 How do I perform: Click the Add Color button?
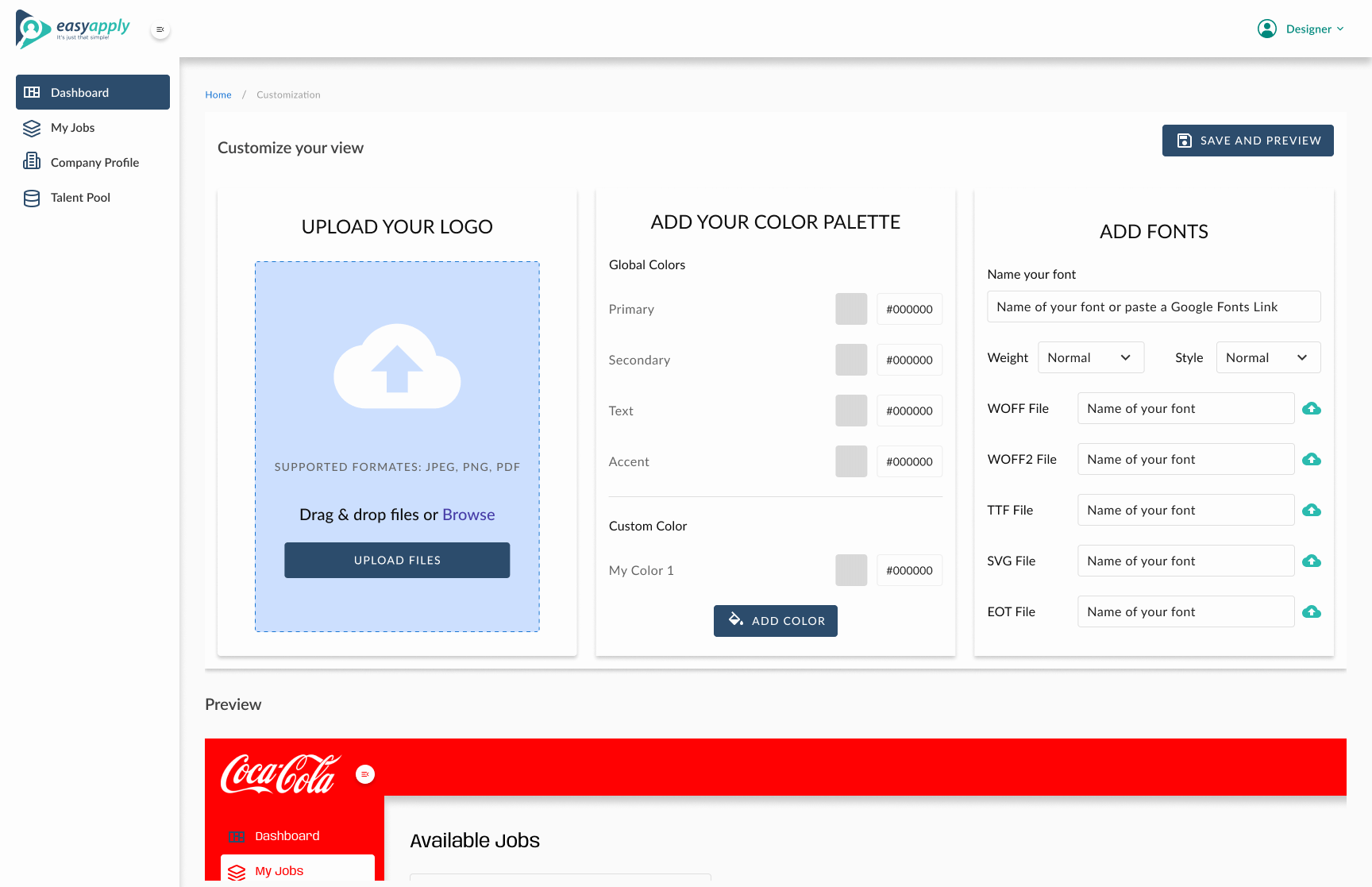776,621
